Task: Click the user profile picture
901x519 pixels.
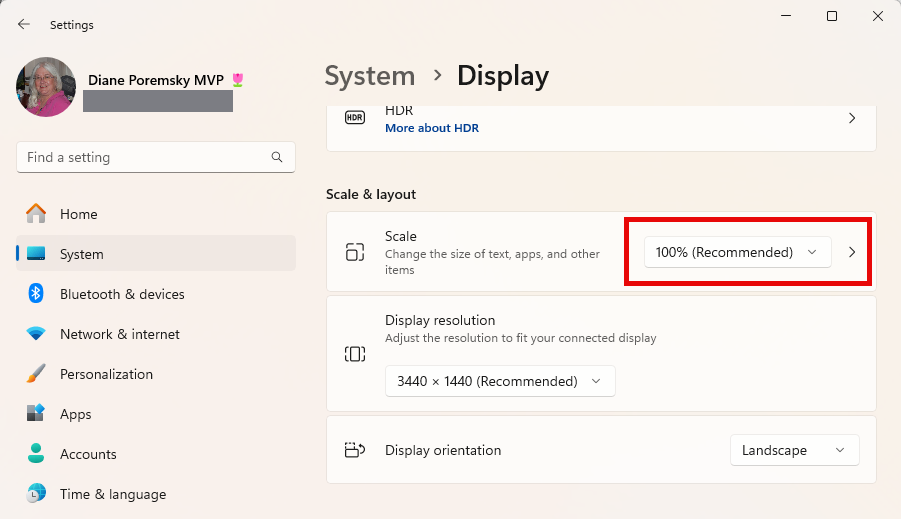Action: 46,87
